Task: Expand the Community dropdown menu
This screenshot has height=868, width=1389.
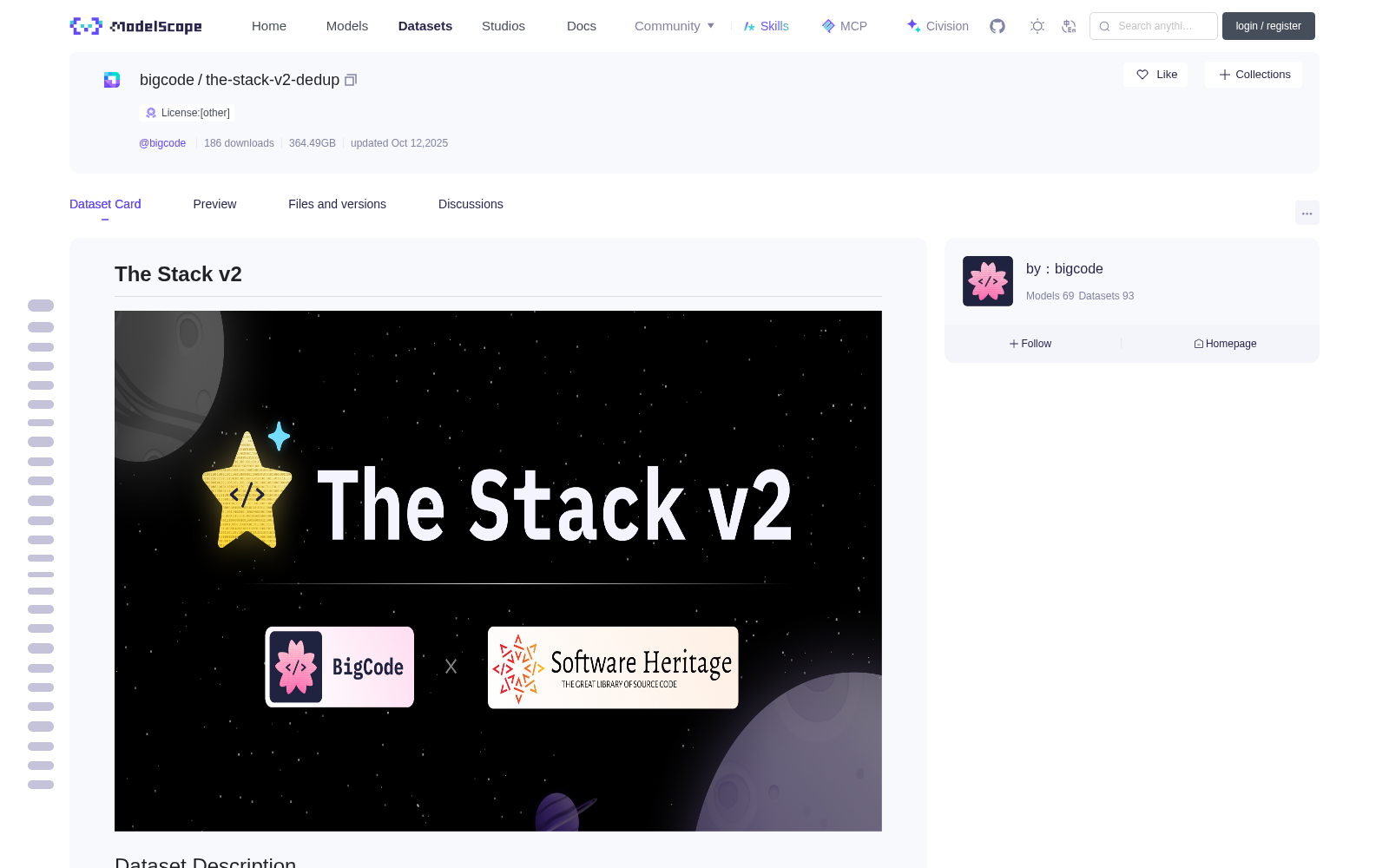Action: tap(675, 26)
